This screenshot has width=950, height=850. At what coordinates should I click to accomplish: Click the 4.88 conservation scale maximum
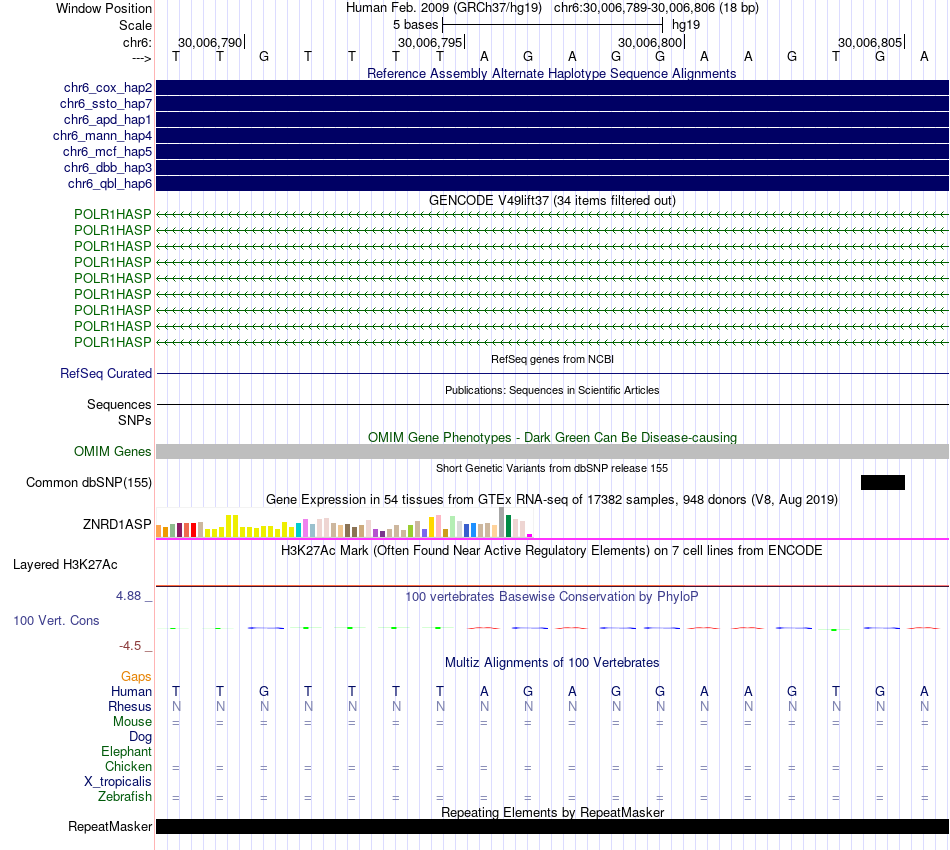128,596
